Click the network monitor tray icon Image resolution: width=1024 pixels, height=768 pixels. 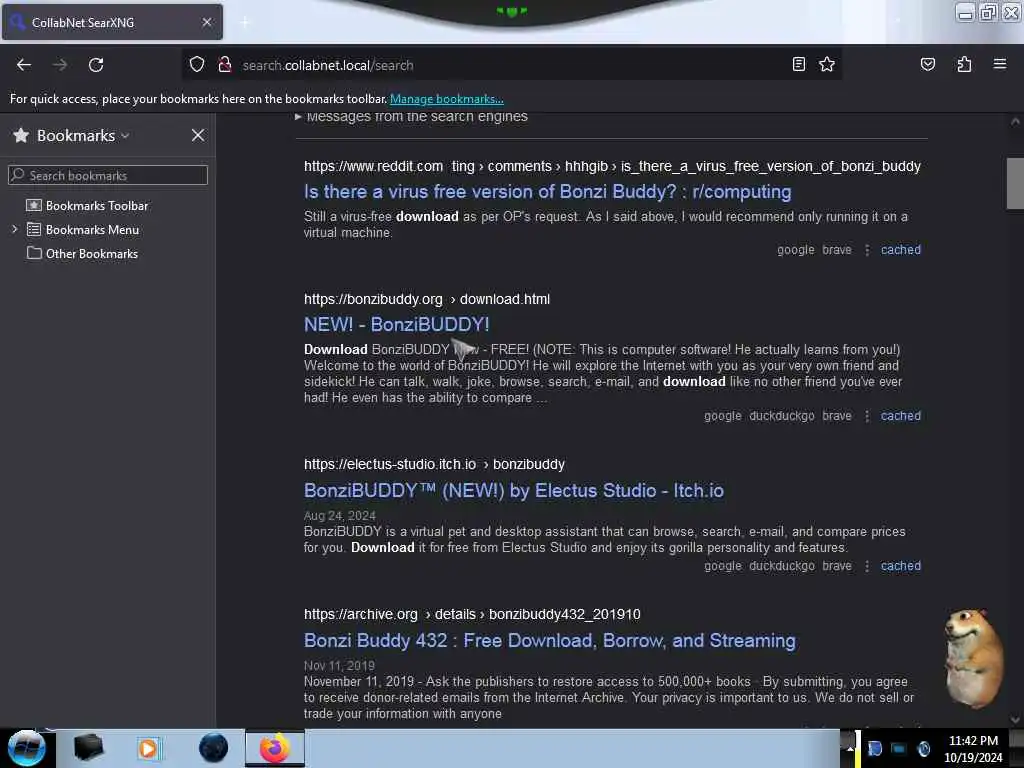[899, 748]
